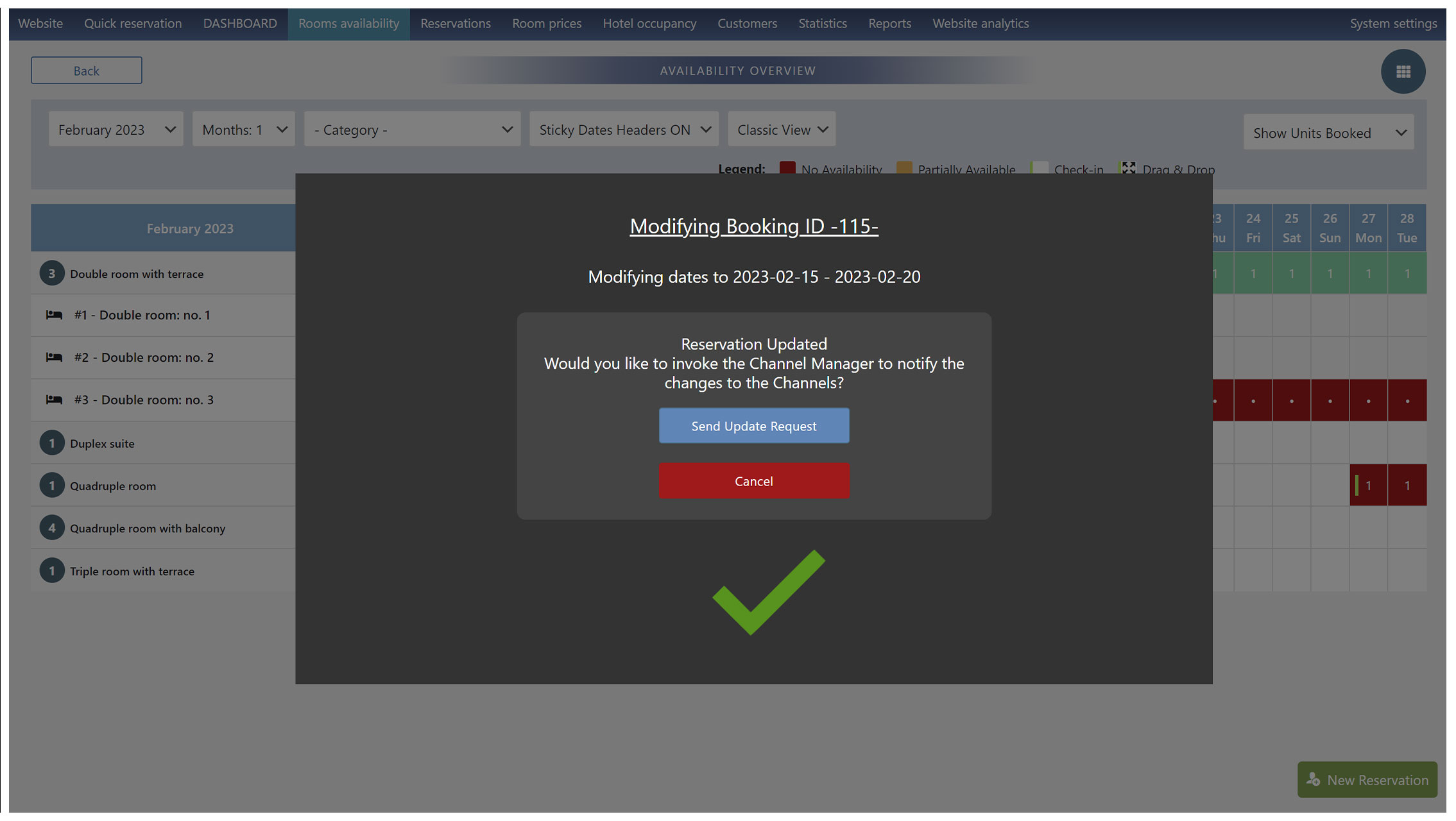
Task: Select the Quadruple room with balcony row
Action: point(163,528)
